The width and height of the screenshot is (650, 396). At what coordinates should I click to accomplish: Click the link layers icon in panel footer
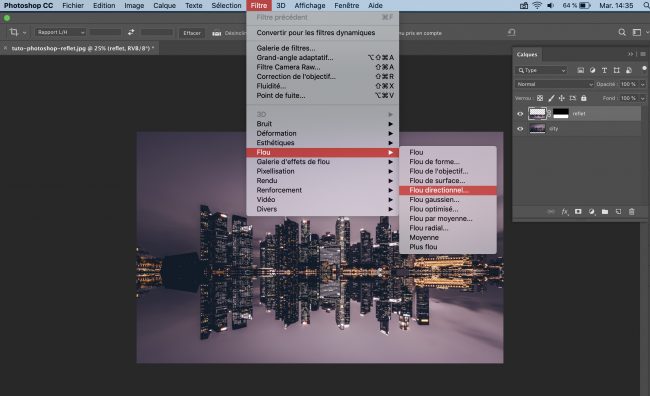(551, 212)
